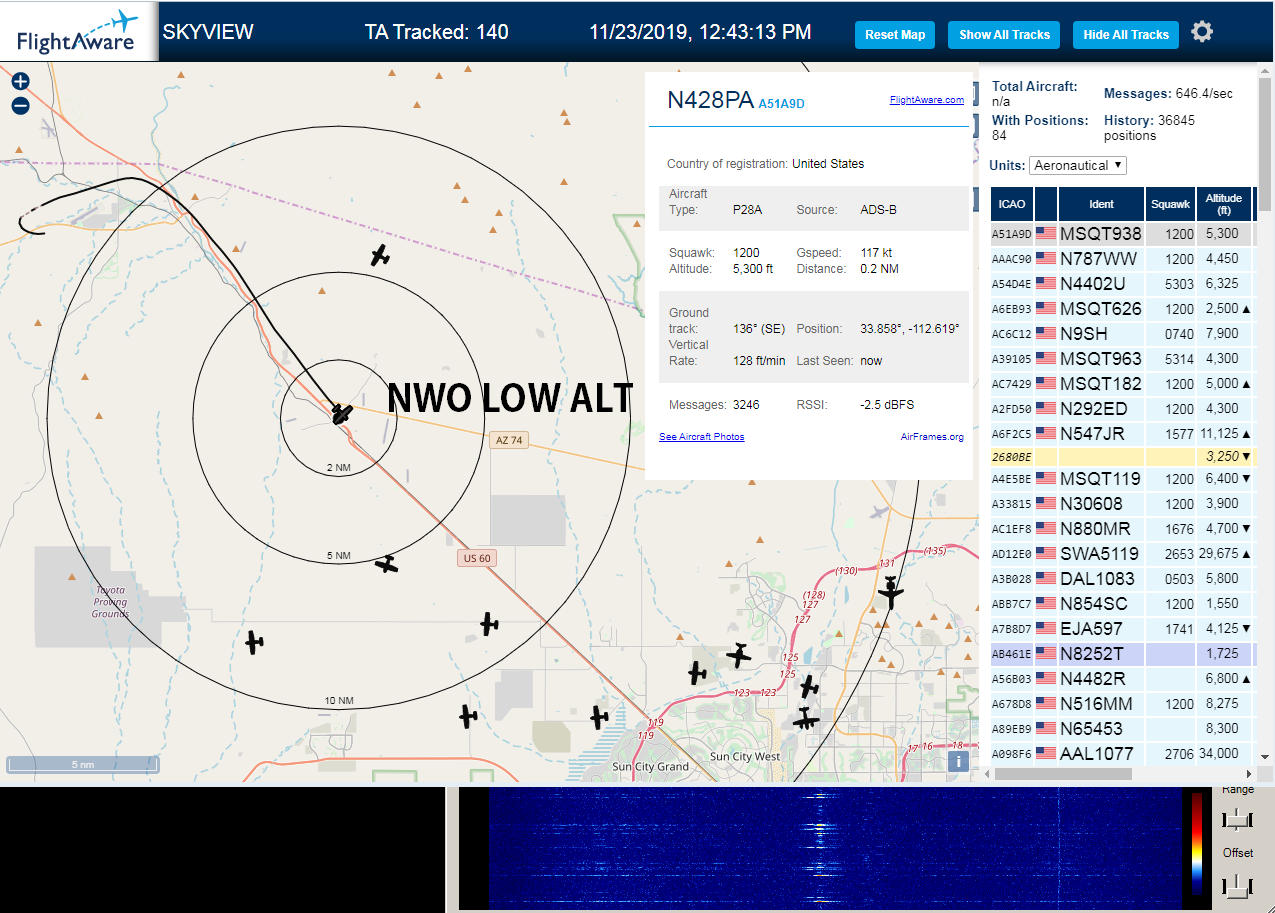Screen dimensions: 1275x913
Task: Click US flag in DAL1083 row
Action: 1046,578
